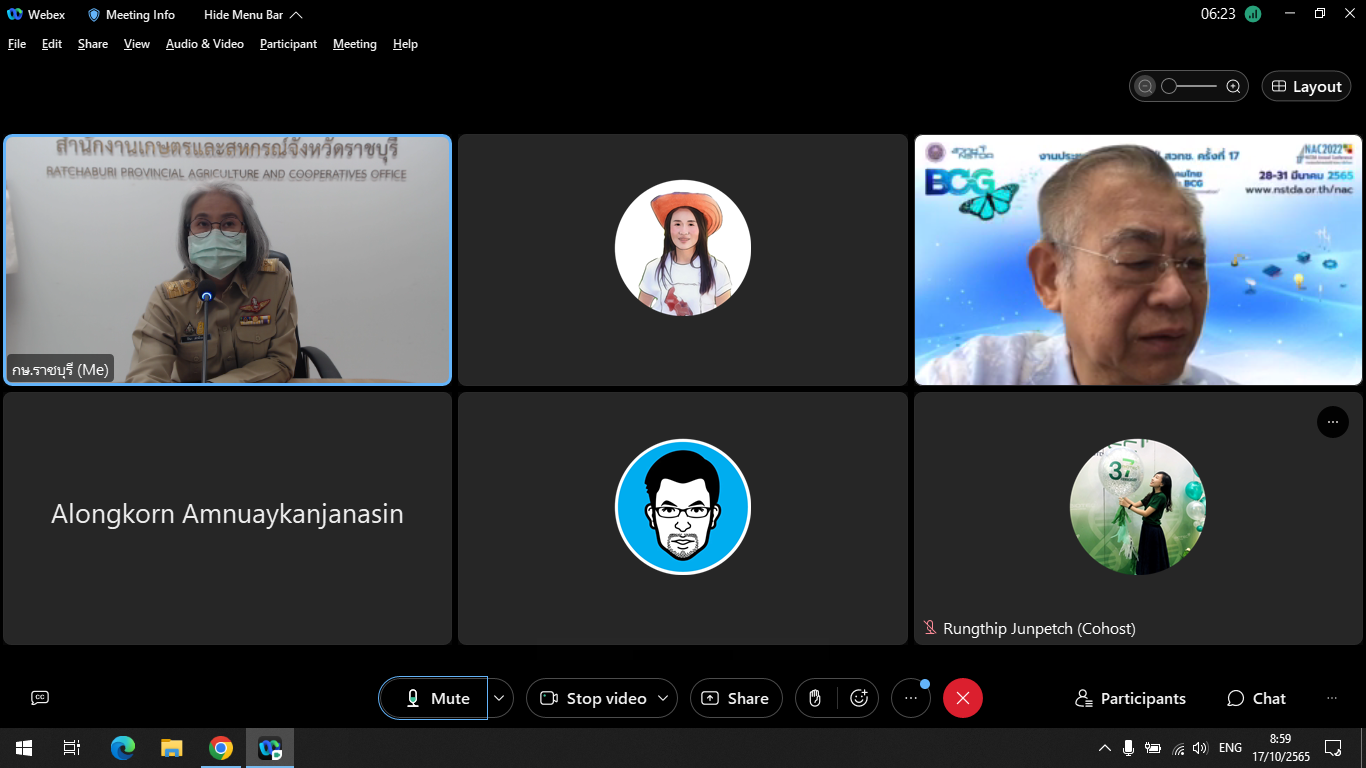The image size is (1366, 768).
Task: Open the Layout options
Action: point(1306,87)
